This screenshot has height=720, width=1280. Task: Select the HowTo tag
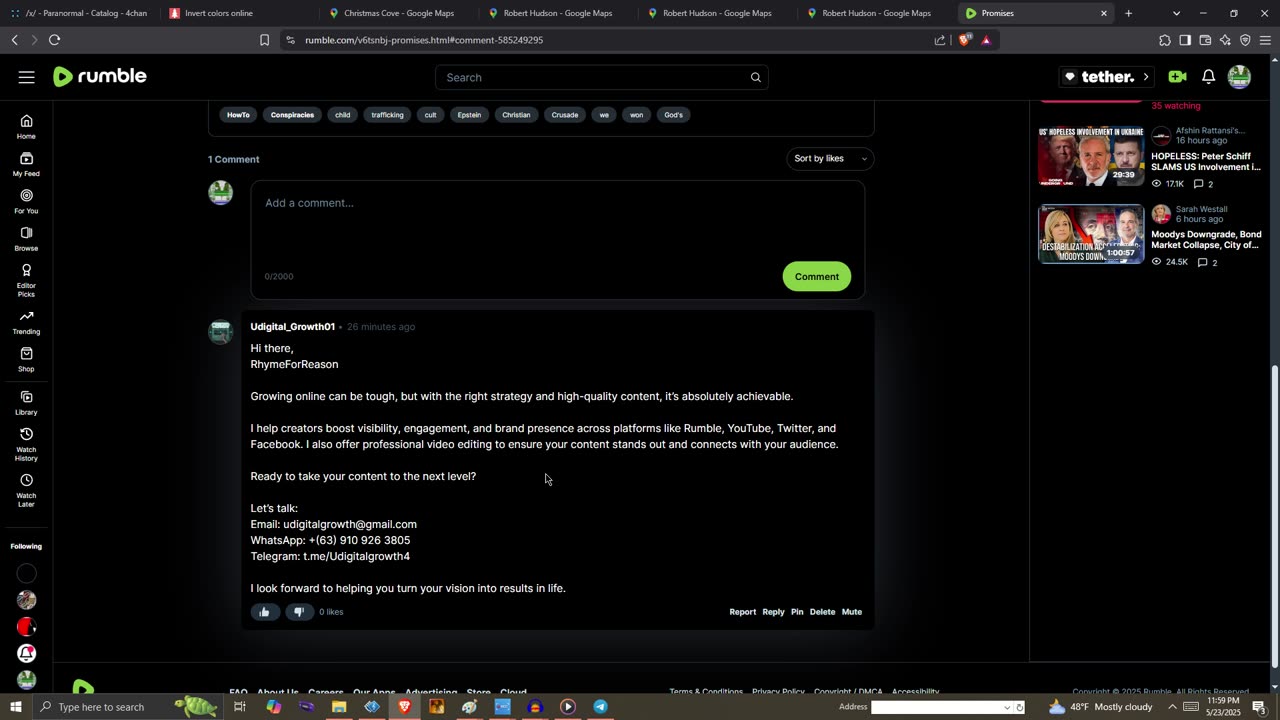pos(238,115)
